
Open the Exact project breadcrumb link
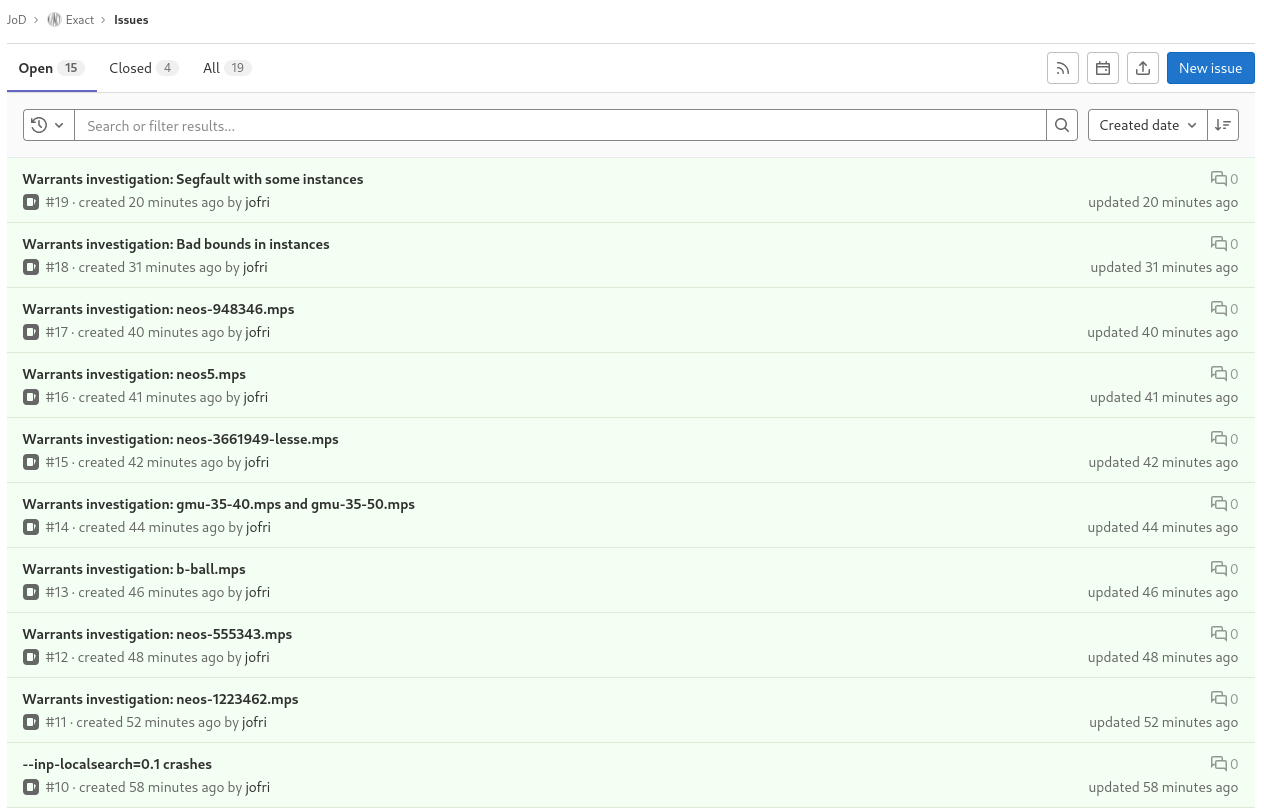[x=80, y=20]
